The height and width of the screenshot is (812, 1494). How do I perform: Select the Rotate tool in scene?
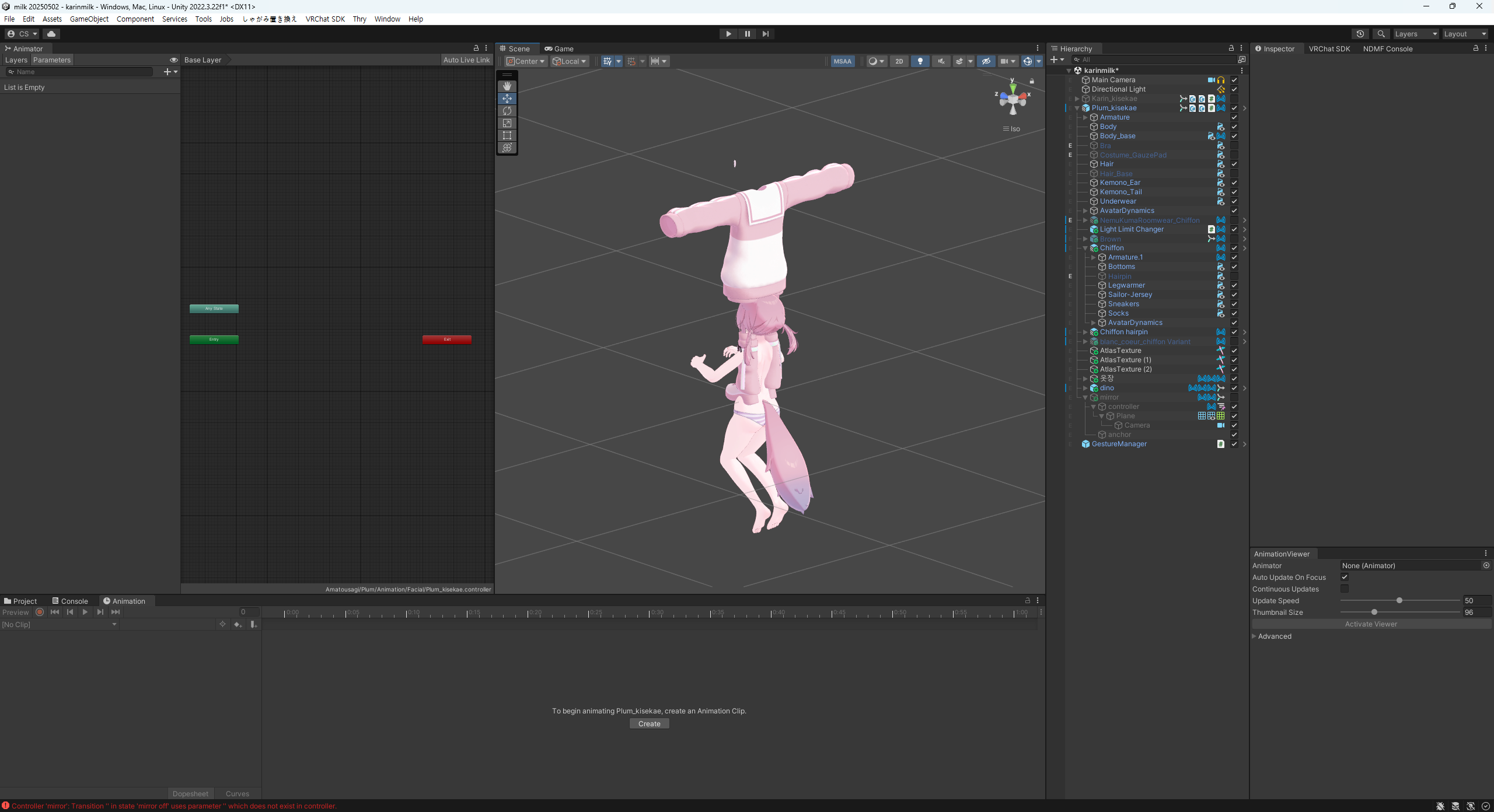pyautogui.click(x=507, y=111)
